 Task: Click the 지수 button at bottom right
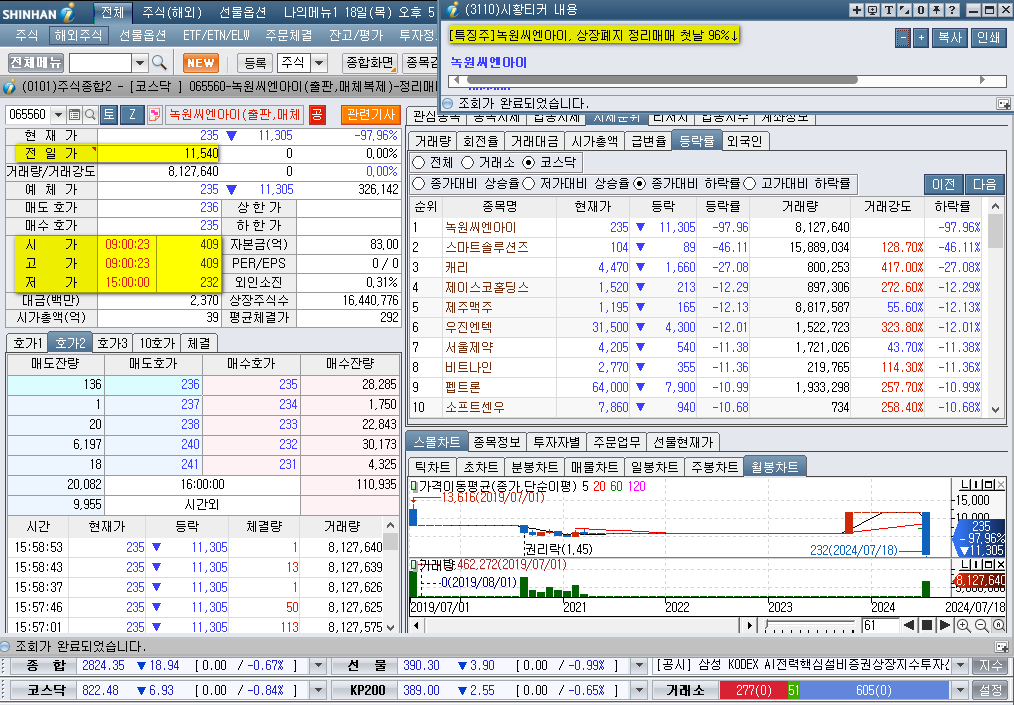pos(989,666)
